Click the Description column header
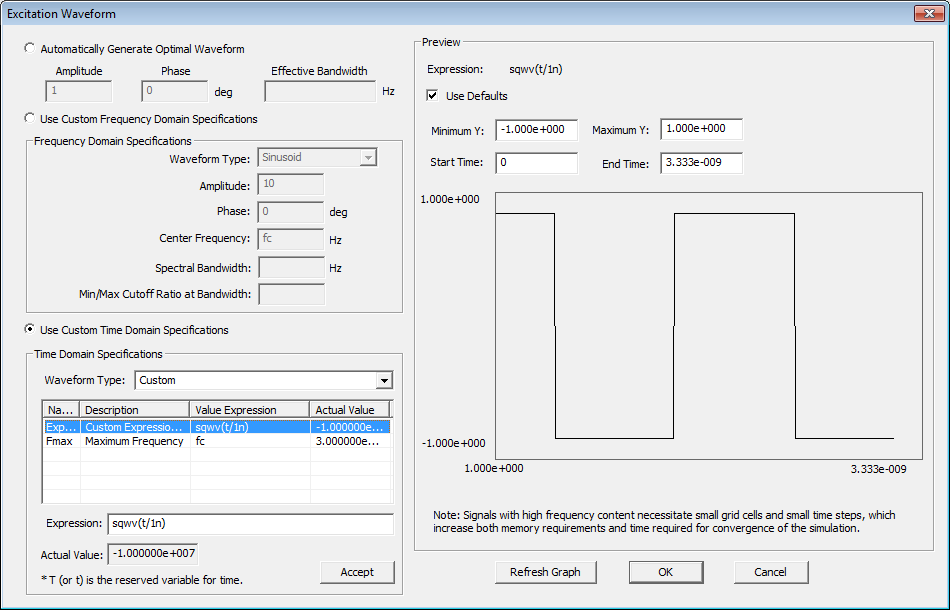The height and width of the screenshot is (610, 950). 134,410
